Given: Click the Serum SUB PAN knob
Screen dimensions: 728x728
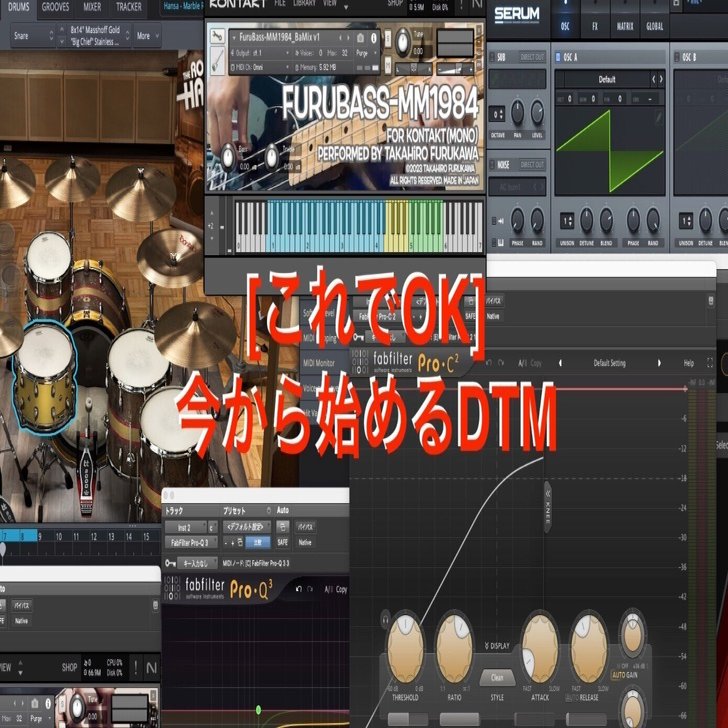Looking at the screenshot, I should [517, 112].
